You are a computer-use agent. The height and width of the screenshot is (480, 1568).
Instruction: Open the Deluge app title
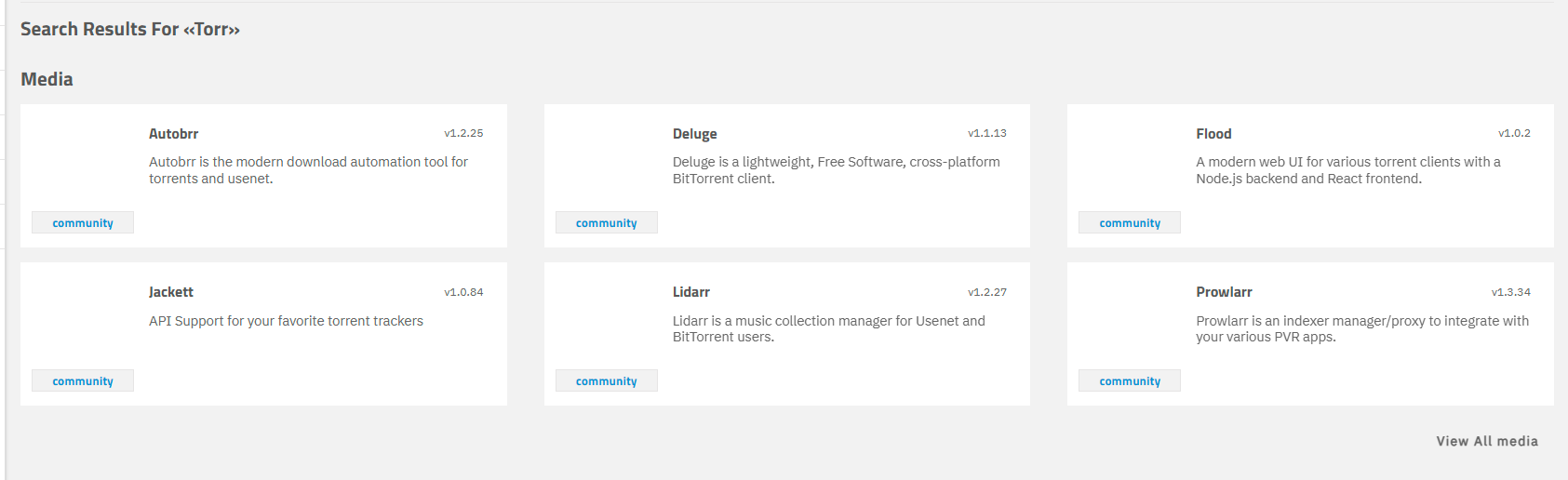[x=694, y=134]
